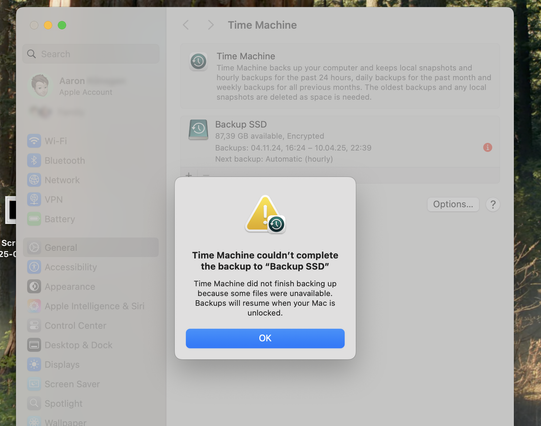Open Time Machine Options

click(x=453, y=204)
